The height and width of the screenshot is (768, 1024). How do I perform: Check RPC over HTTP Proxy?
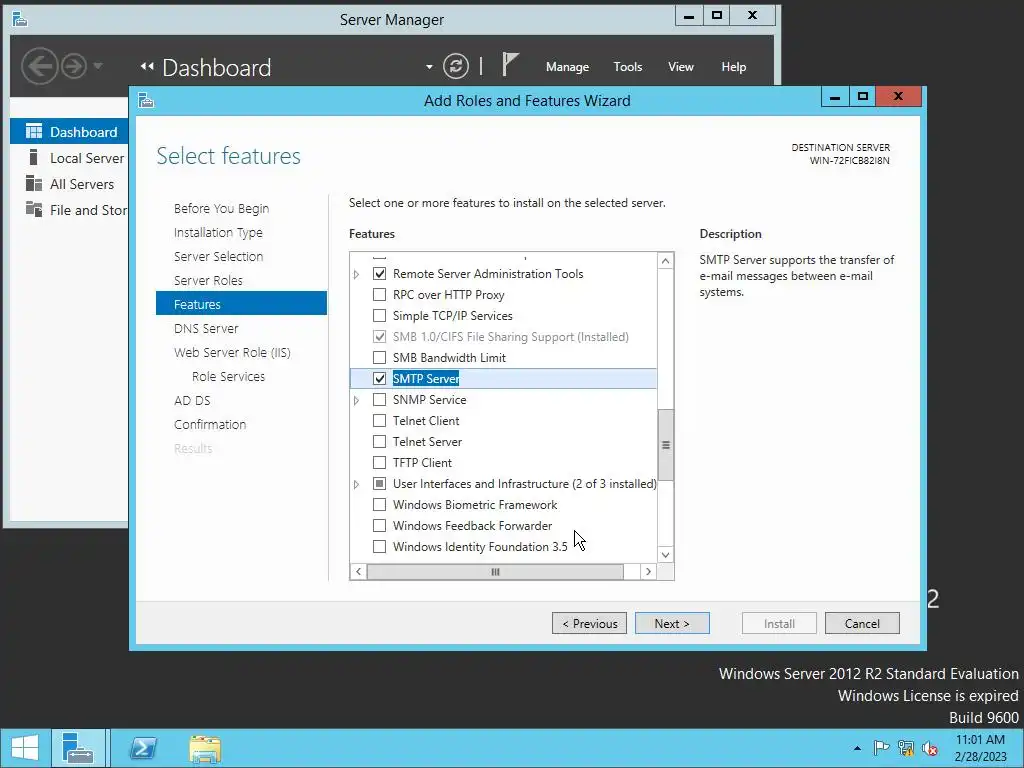click(379, 295)
